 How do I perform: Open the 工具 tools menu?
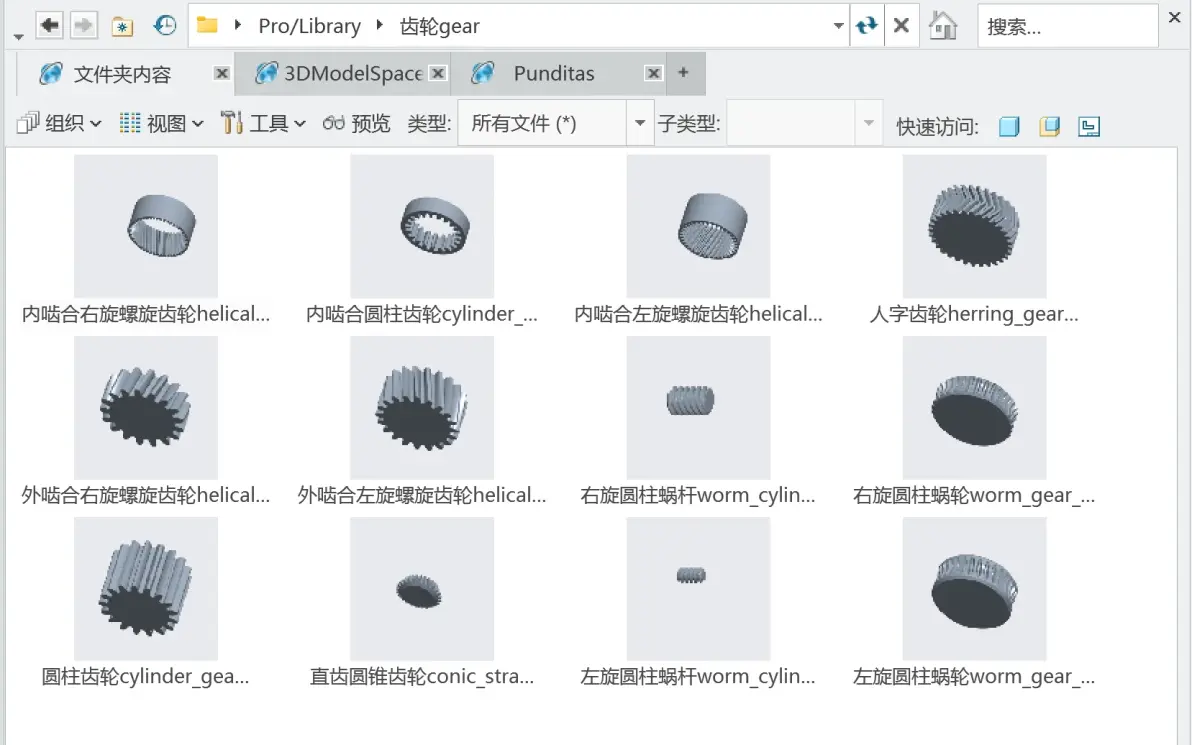[263, 123]
